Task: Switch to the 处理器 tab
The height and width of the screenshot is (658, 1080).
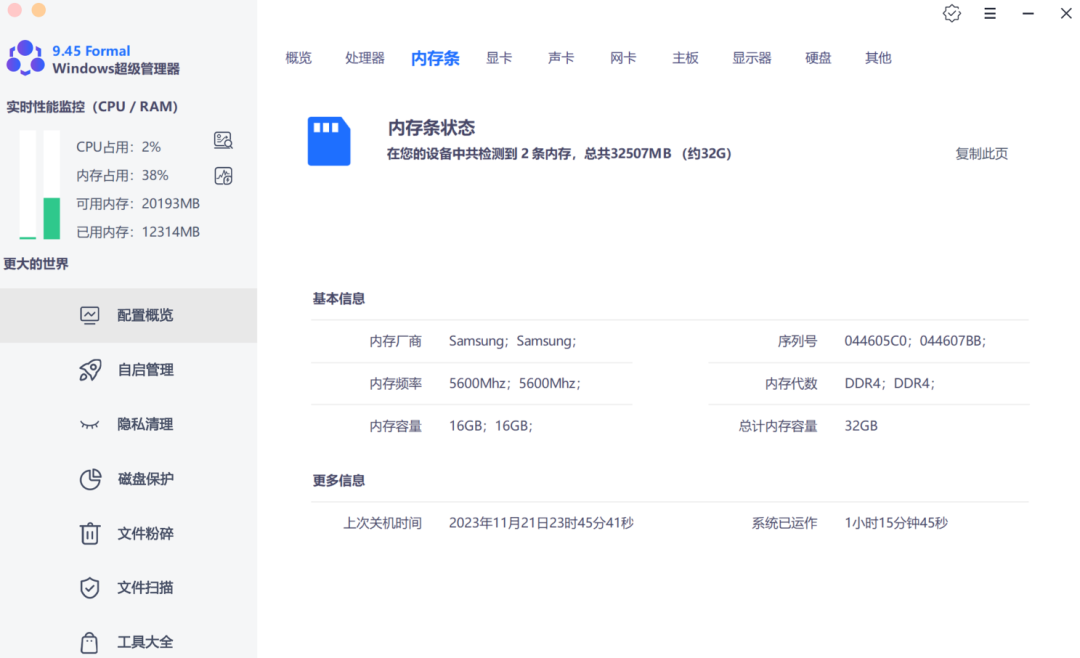Action: [x=364, y=57]
